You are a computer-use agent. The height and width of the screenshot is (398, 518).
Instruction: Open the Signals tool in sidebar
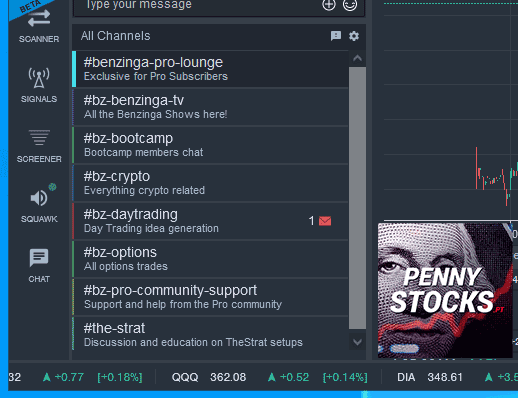[39, 85]
